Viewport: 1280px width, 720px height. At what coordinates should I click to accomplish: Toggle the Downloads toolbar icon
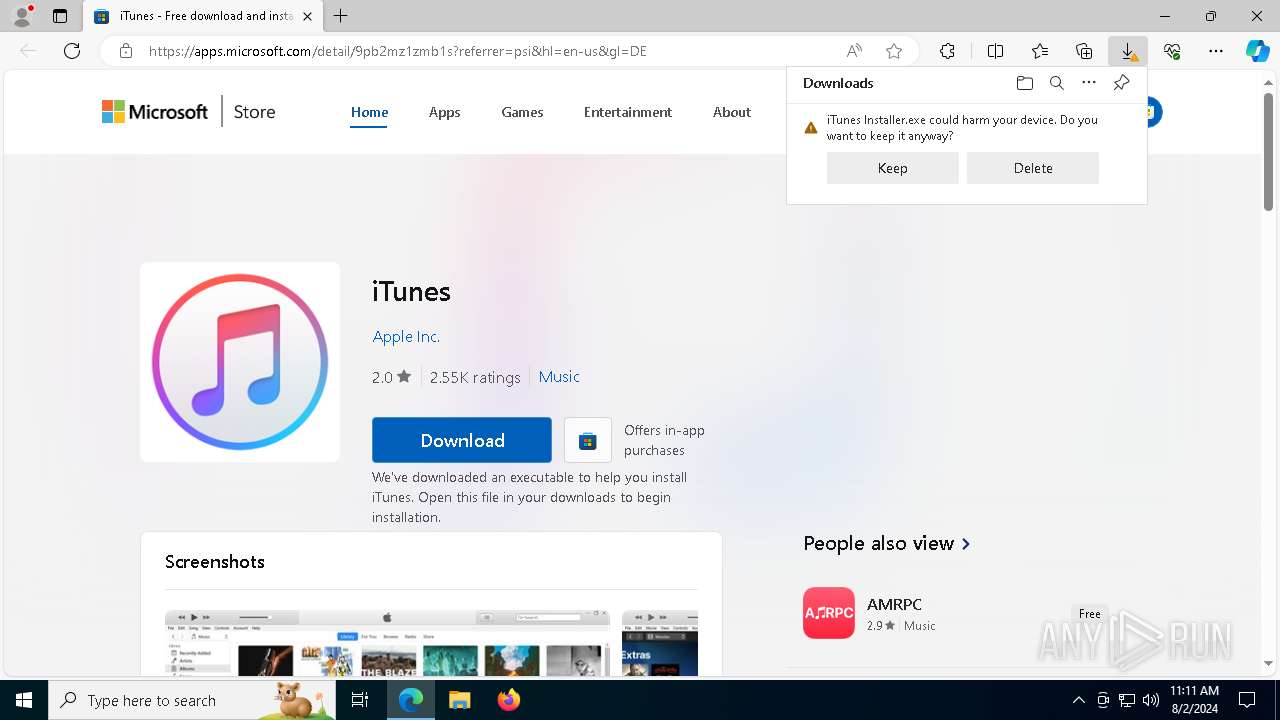click(1128, 51)
